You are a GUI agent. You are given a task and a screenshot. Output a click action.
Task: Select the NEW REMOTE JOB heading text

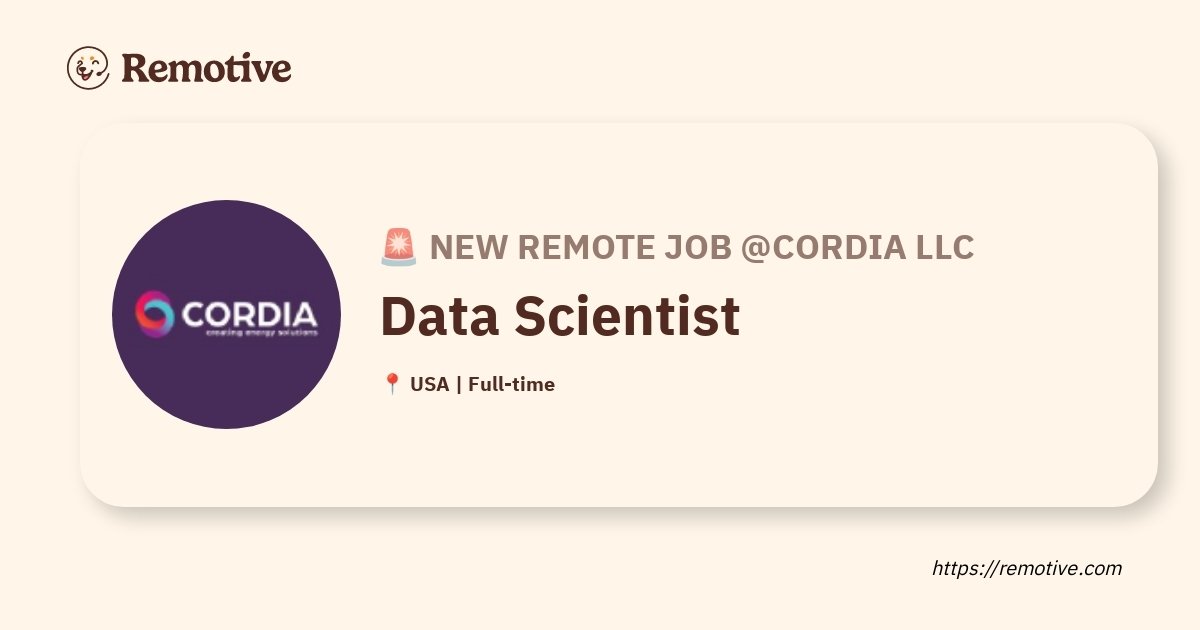tap(580, 247)
